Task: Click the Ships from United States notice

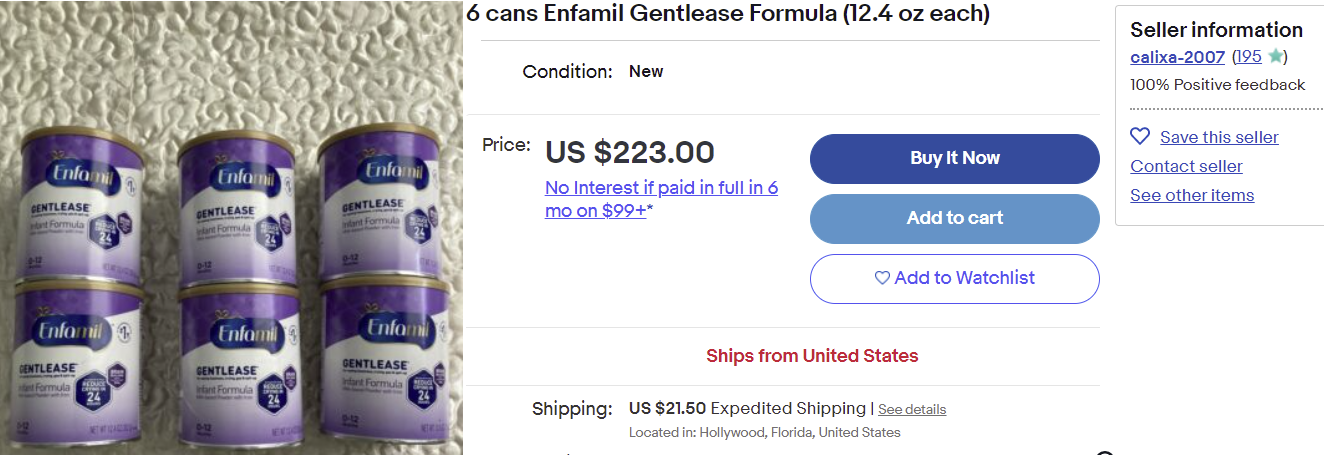Action: (812, 356)
